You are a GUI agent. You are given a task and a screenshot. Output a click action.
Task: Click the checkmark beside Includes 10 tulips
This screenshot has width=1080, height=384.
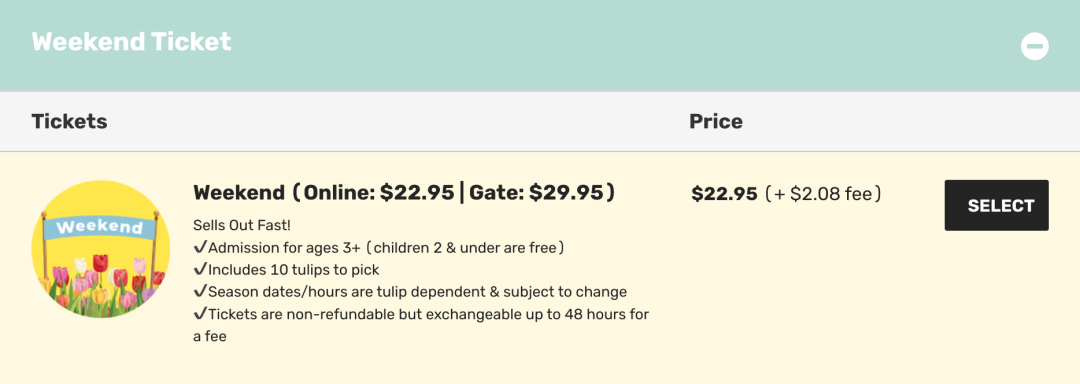(x=200, y=269)
